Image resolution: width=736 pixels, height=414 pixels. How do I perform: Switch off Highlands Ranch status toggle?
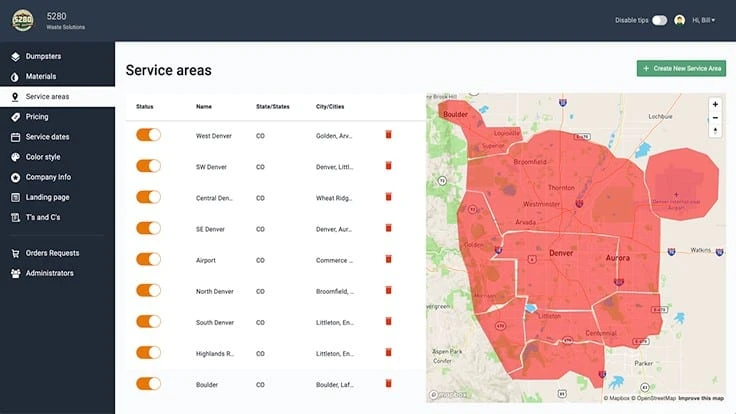tap(148, 352)
